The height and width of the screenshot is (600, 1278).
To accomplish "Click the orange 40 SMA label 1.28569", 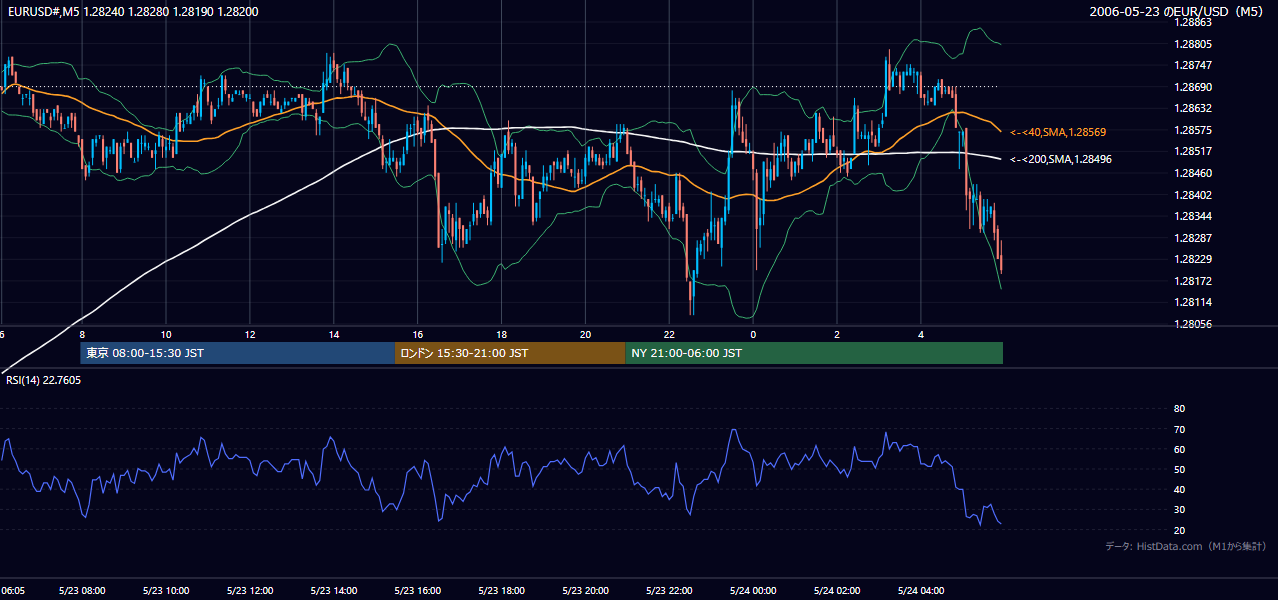I will tap(1058, 132).
